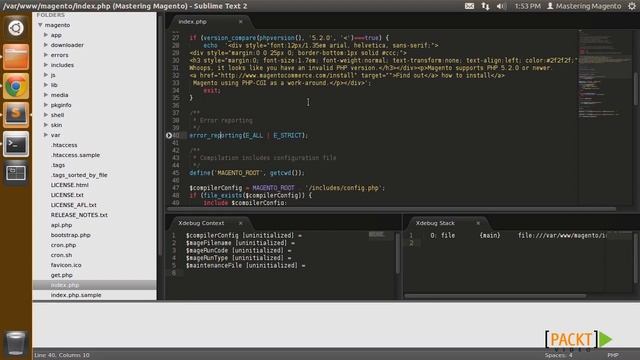
Task: Open .htaccess.sample in sidebar
Action: pyautogui.click(x=76, y=155)
